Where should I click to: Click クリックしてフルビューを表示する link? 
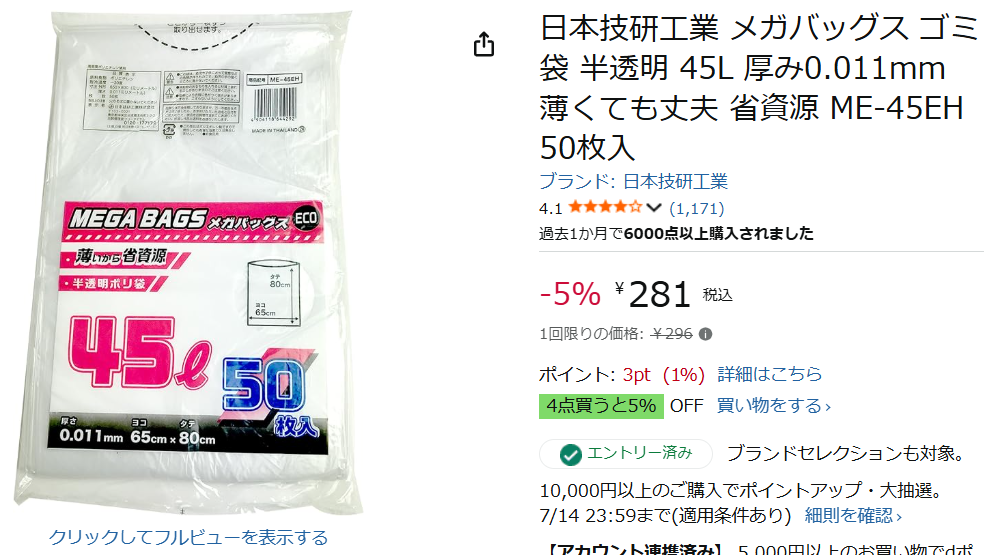point(188,537)
